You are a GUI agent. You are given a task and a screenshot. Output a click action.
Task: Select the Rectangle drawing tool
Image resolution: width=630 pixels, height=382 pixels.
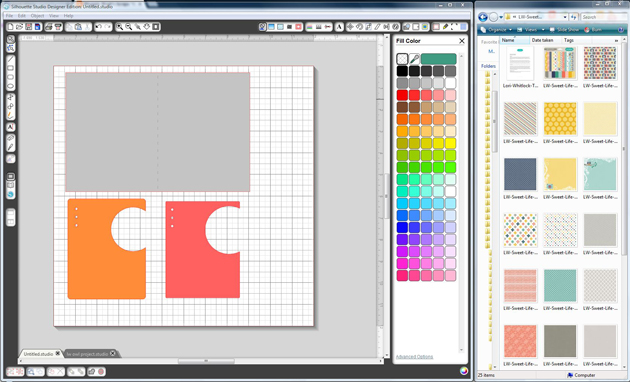pyautogui.click(x=11, y=68)
